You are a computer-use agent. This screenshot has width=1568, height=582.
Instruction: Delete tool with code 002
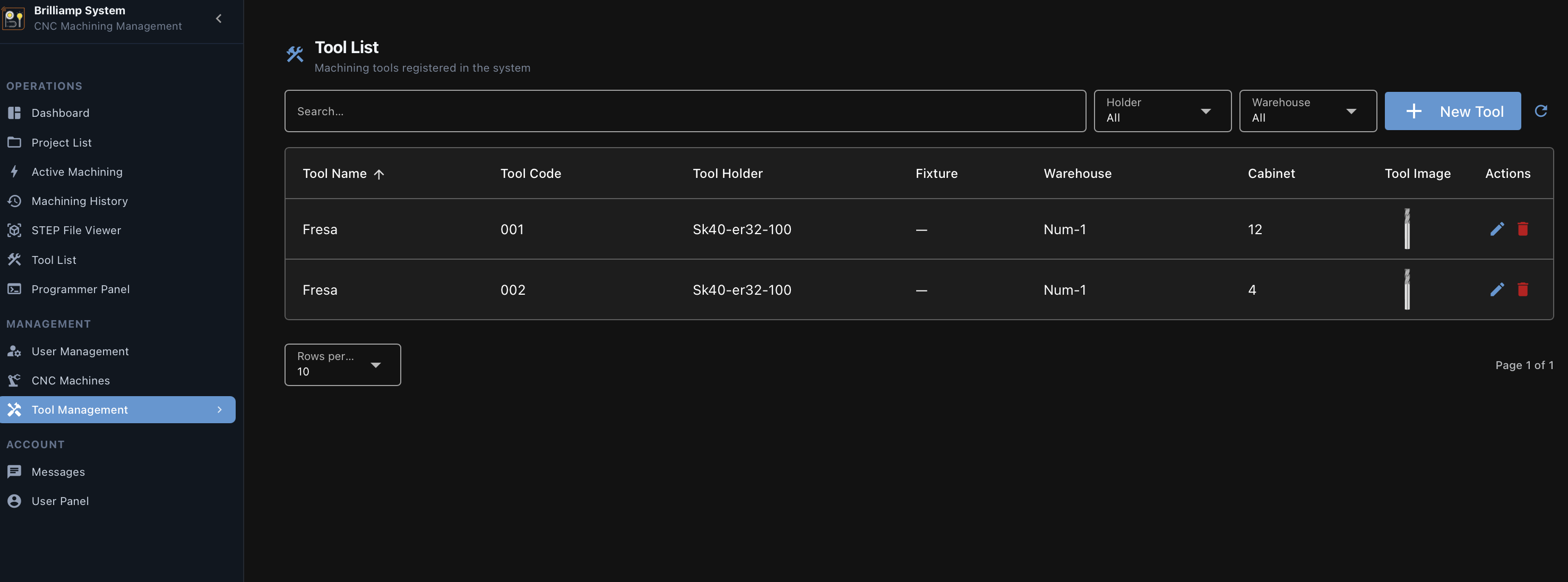pyautogui.click(x=1522, y=289)
